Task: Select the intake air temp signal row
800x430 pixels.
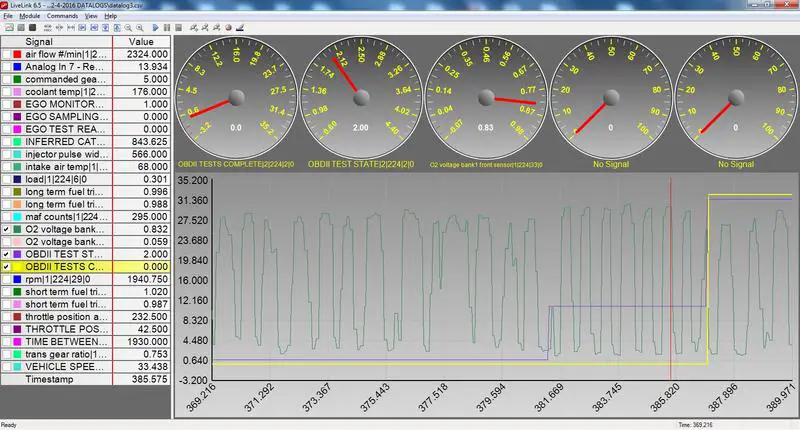Action: (x=86, y=167)
